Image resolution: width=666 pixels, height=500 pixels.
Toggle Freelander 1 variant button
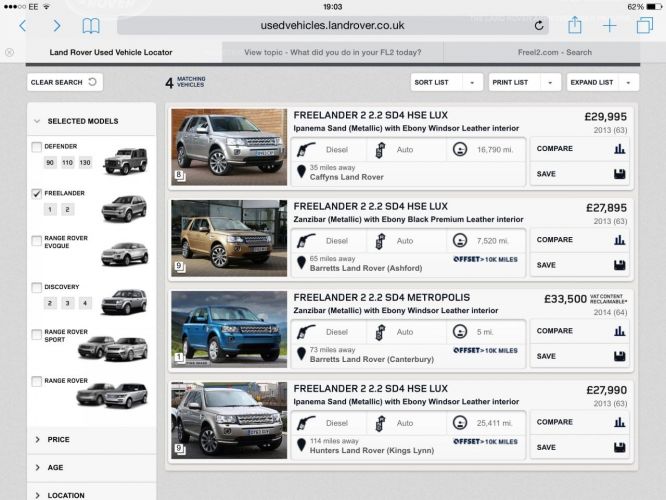(50, 209)
